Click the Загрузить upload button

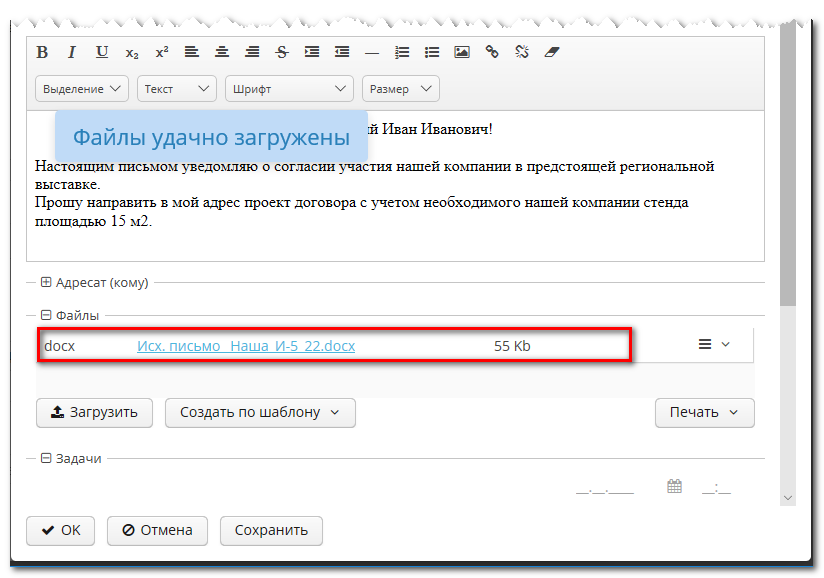coord(94,412)
